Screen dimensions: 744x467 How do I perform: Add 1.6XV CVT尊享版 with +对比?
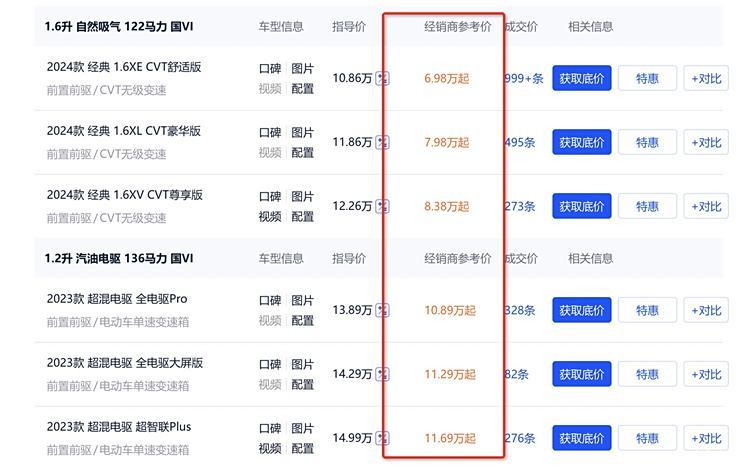pos(706,206)
